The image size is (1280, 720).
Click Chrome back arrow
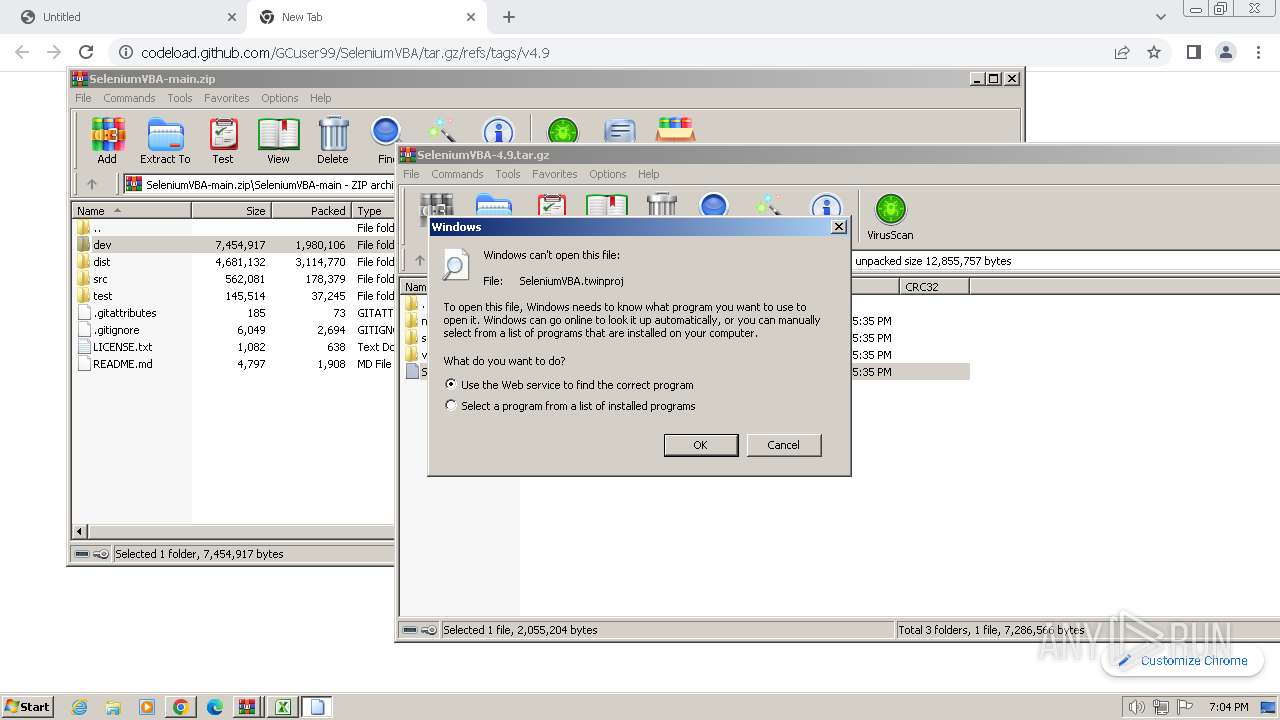tap(22, 52)
